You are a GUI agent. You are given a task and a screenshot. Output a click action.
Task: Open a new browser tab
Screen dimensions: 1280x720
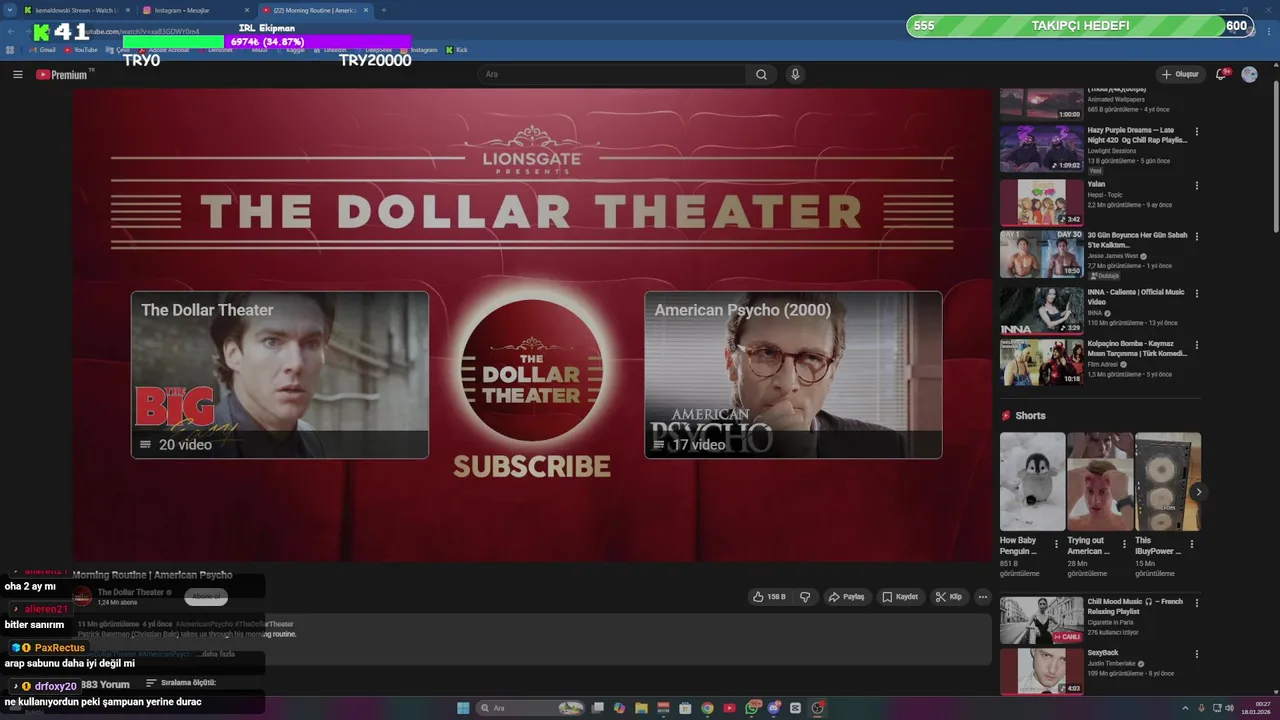(x=383, y=10)
